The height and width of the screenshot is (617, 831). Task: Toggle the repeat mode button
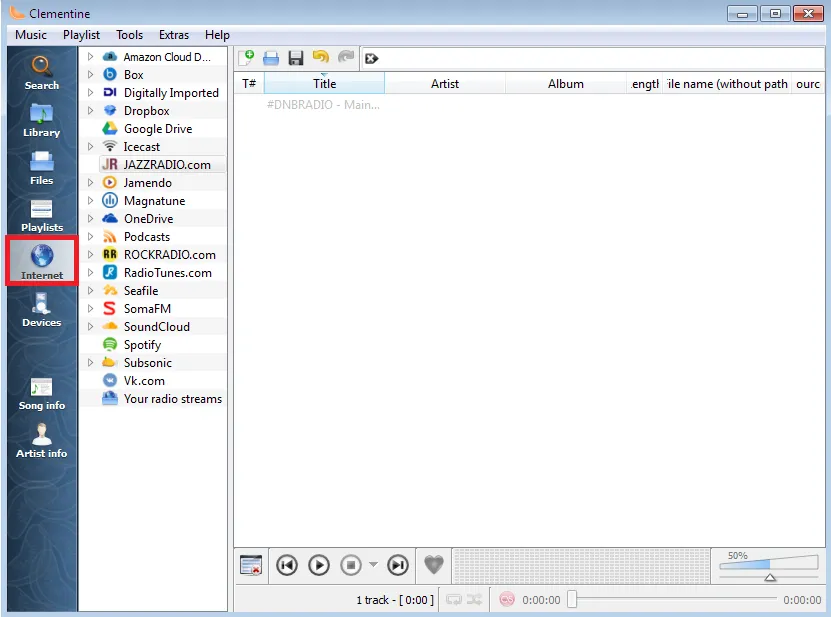(x=454, y=600)
